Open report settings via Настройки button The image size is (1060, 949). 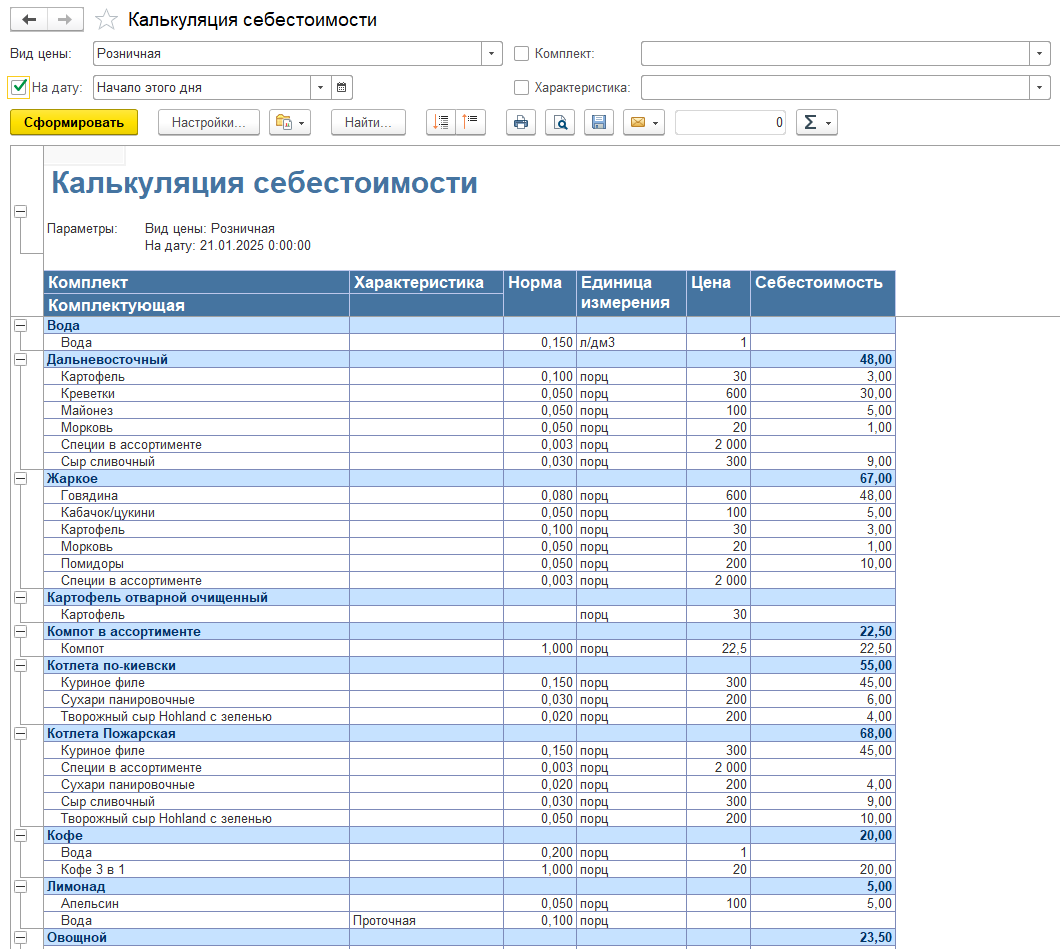(208, 122)
